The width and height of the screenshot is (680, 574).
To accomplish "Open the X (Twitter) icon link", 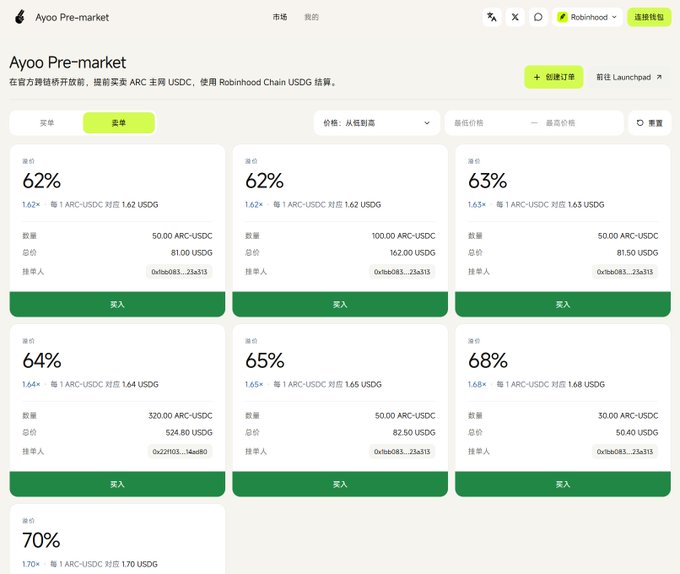I will [515, 17].
